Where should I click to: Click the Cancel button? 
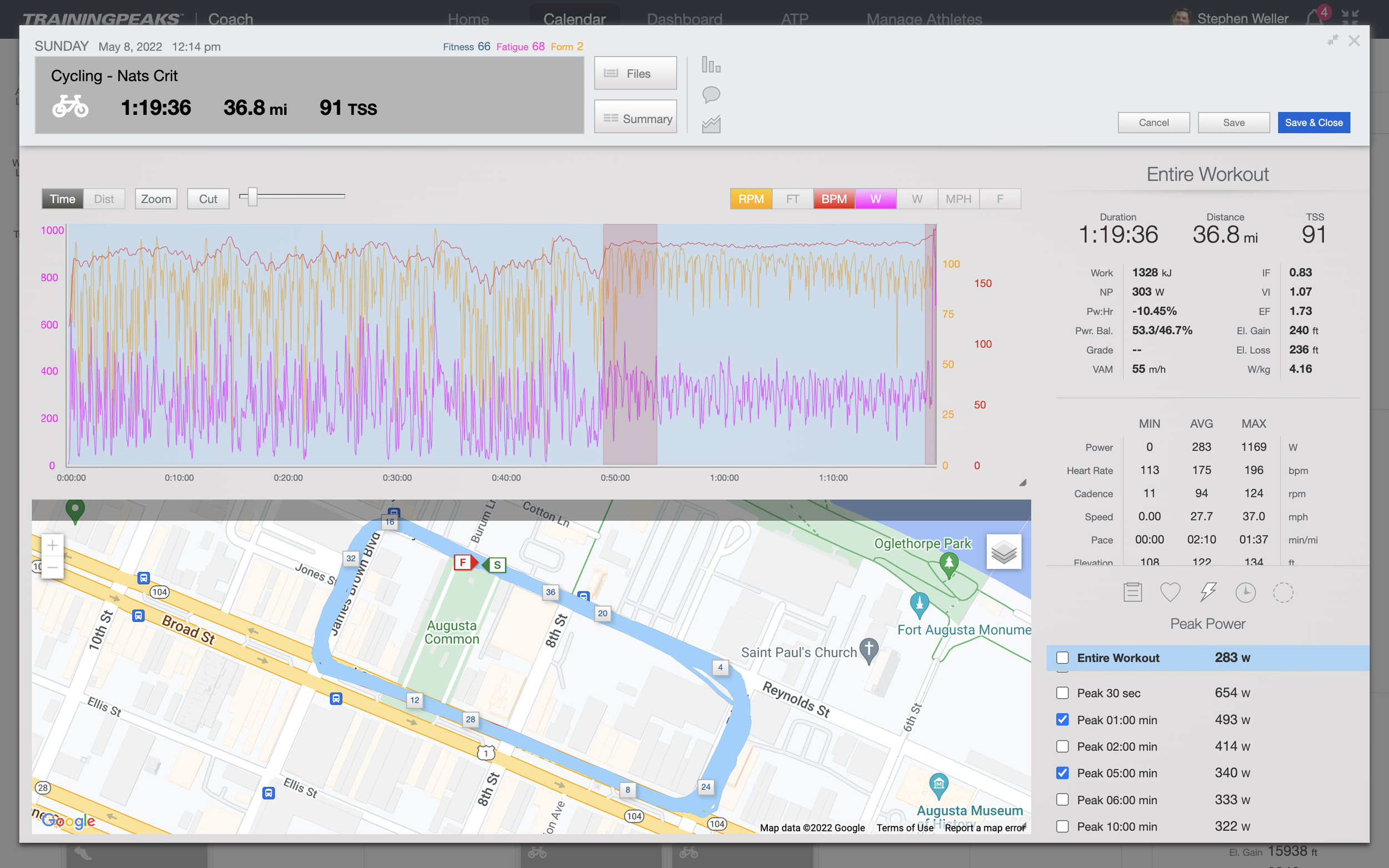point(1153,122)
